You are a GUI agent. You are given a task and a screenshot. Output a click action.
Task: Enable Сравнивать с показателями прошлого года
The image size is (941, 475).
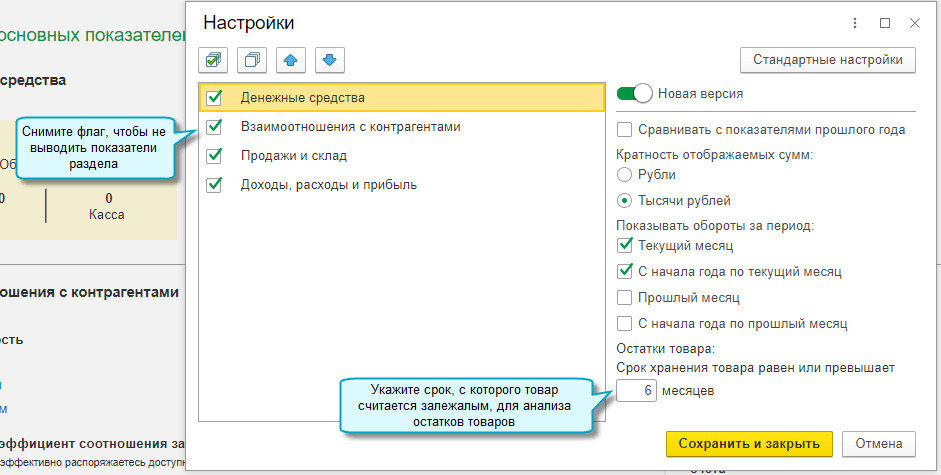tap(624, 130)
